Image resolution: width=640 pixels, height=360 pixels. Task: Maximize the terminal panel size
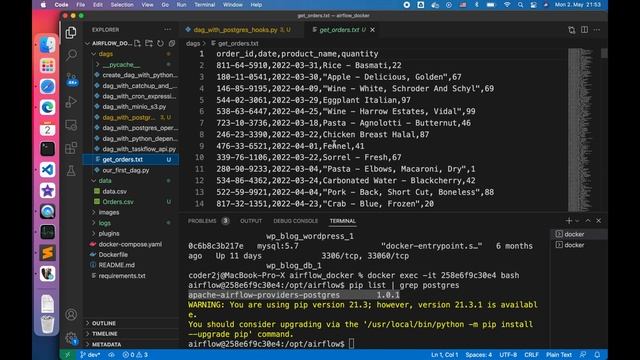(x=588, y=220)
